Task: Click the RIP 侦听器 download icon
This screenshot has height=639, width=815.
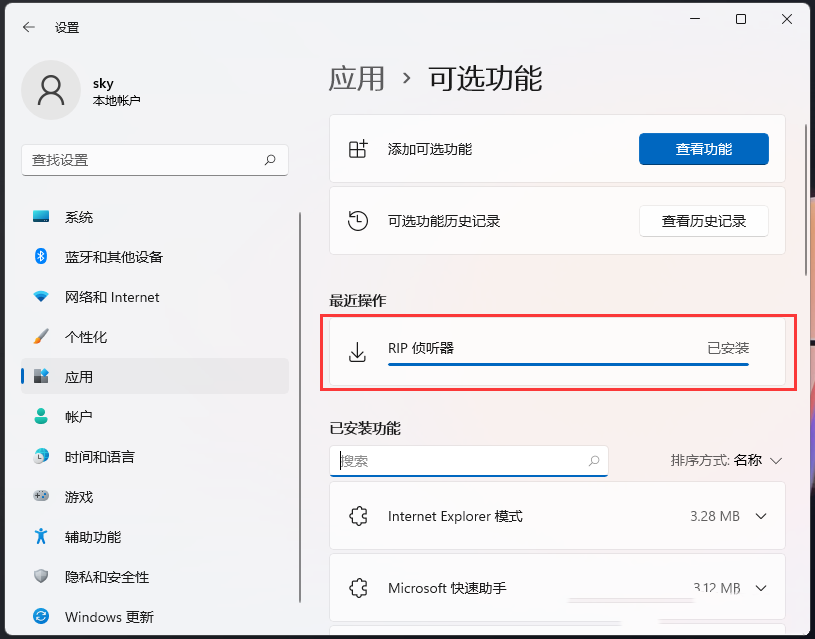Action: point(358,351)
